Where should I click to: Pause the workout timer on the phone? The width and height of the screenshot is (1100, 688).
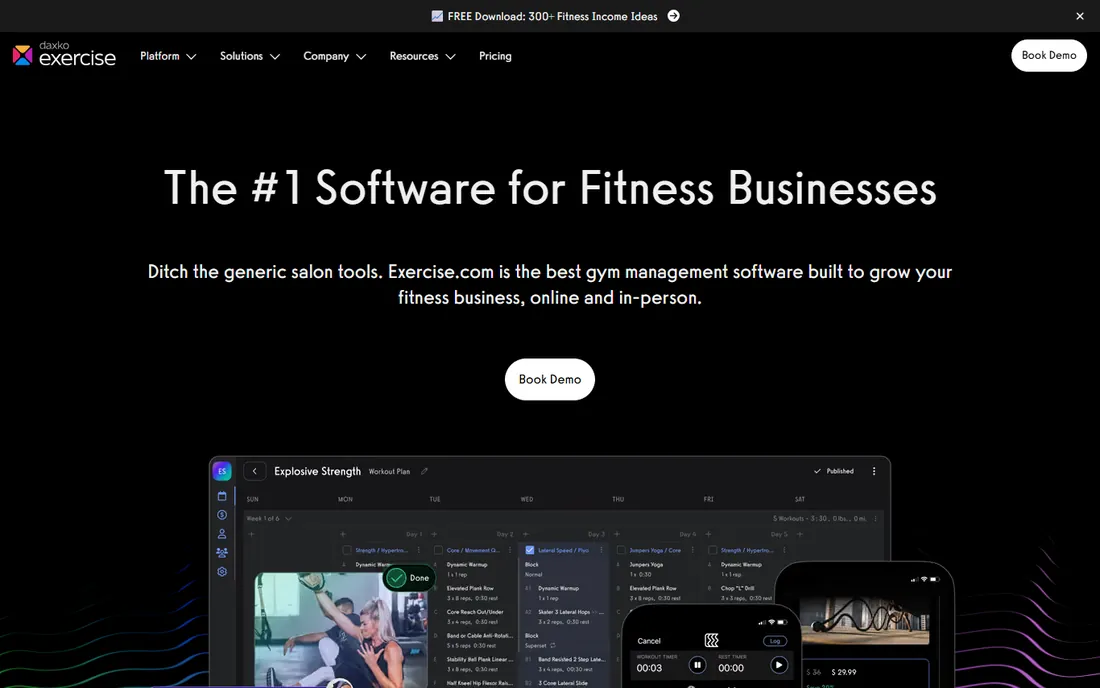point(697,665)
